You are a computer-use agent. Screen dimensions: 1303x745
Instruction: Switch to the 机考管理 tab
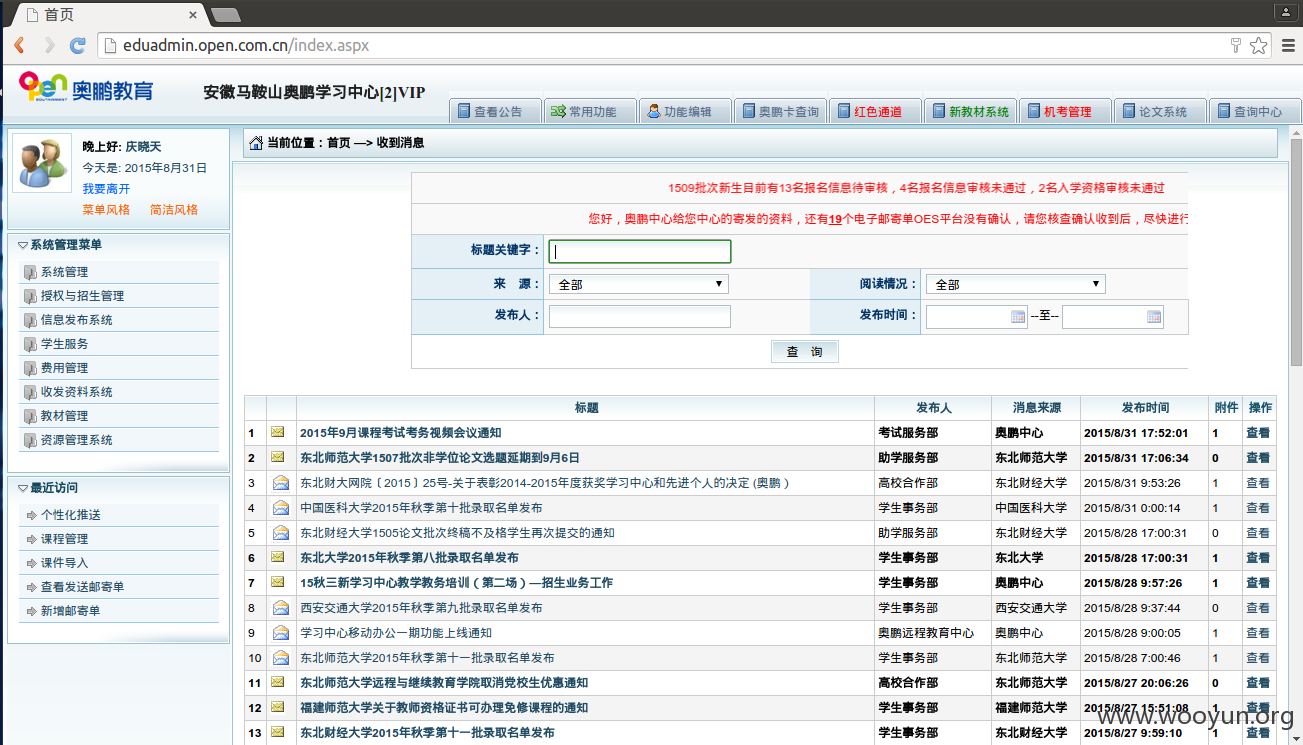pos(1065,111)
